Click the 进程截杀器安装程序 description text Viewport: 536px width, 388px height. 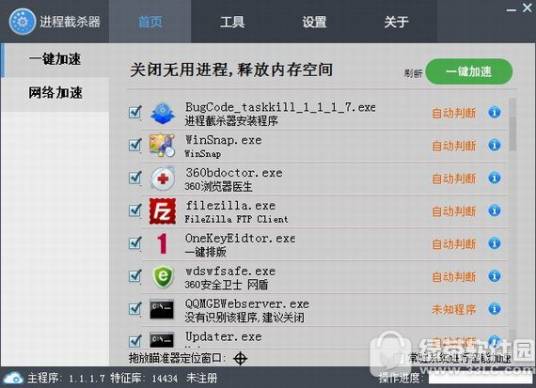pos(231,121)
